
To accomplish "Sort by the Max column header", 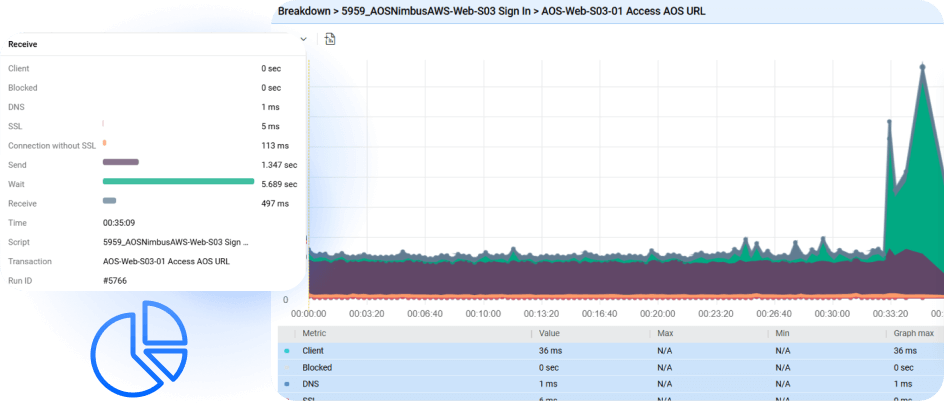I will tap(665, 334).
